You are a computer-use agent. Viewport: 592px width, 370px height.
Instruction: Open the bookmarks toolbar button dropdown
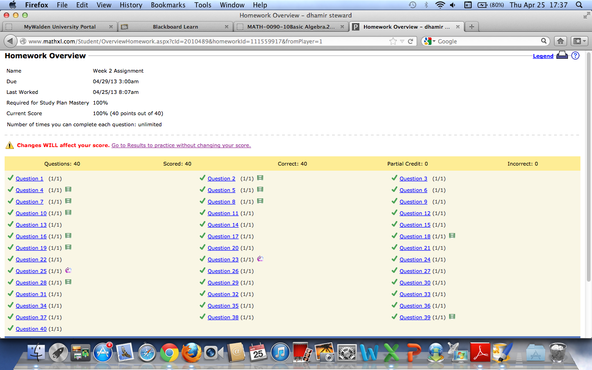[x=580, y=41]
